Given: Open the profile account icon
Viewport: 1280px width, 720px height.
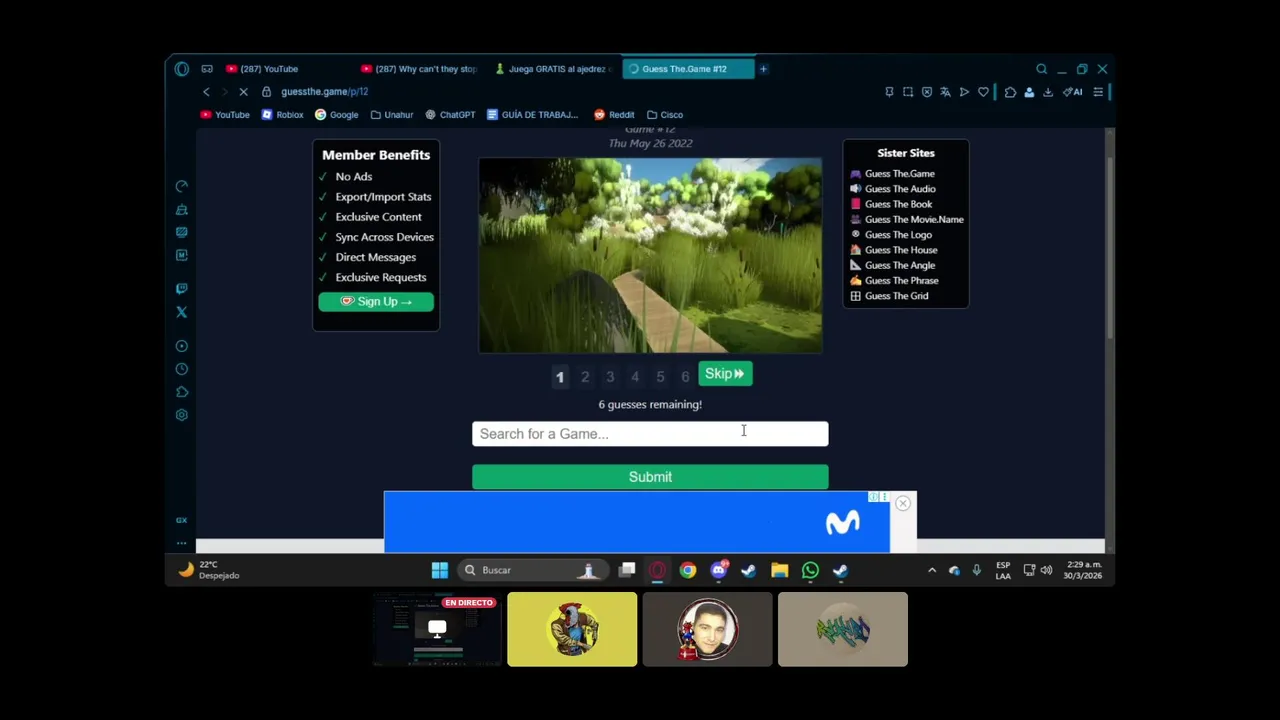Looking at the screenshot, I should coord(1029,92).
